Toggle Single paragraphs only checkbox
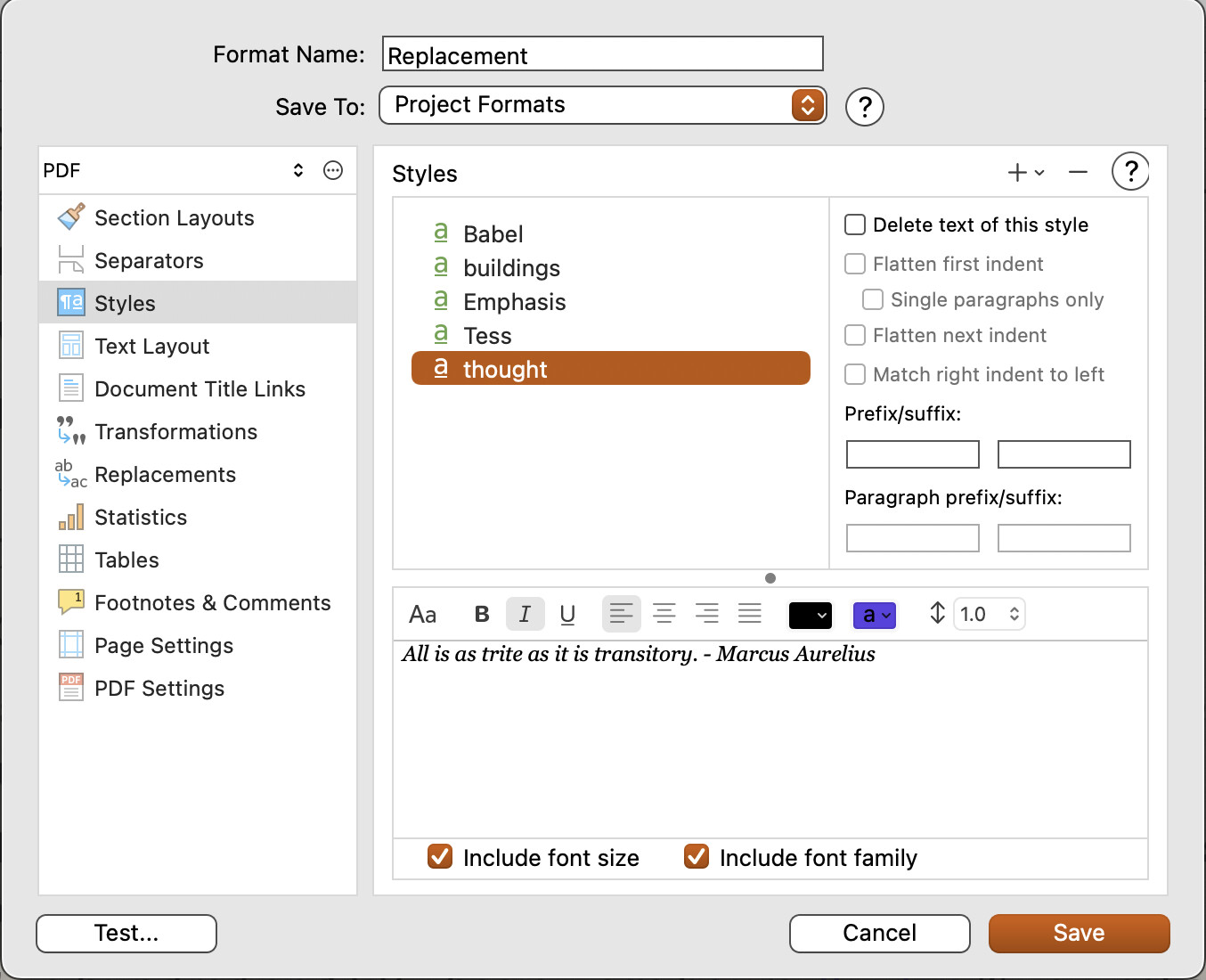The width and height of the screenshot is (1206, 980). click(x=873, y=299)
